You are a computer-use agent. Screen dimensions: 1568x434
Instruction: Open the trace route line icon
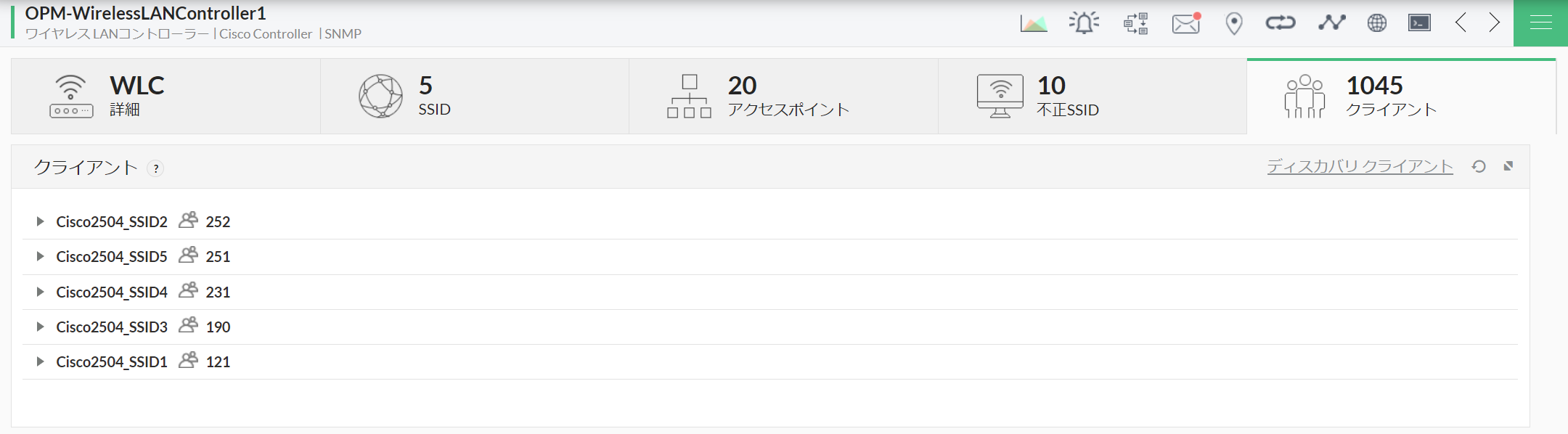[1331, 23]
